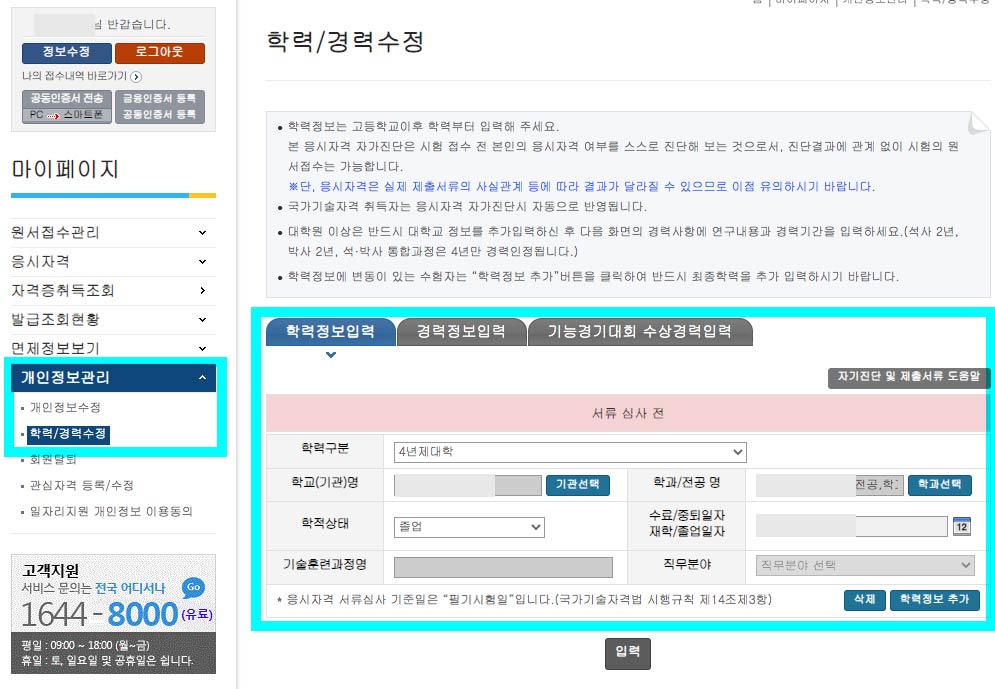Click the 삭제 button
The width and height of the screenshot is (995, 689).
click(x=866, y=600)
